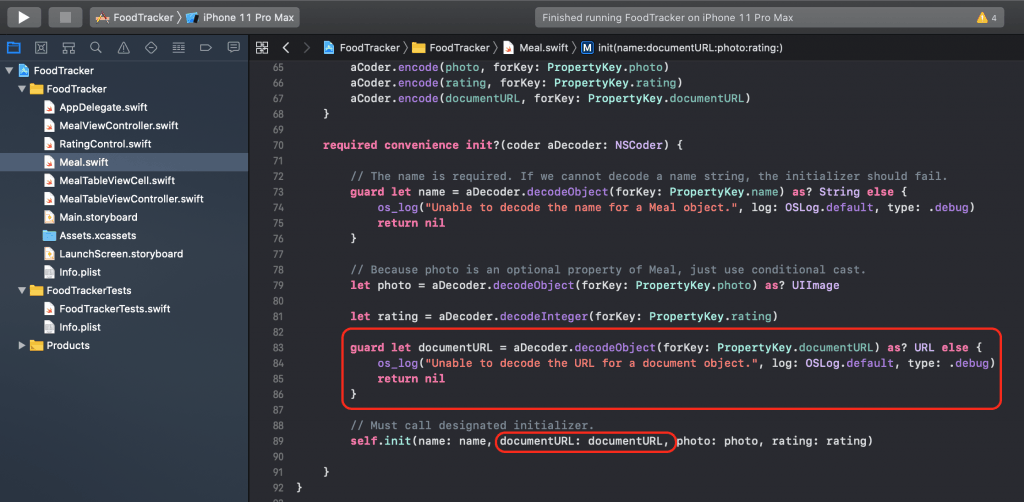Click 'self' keyword on line 89
This screenshot has width=1024, height=502.
point(364,442)
